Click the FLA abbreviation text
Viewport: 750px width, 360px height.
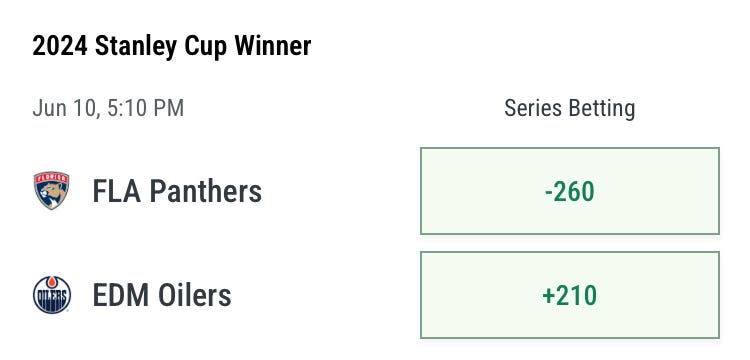click(x=116, y=192)
